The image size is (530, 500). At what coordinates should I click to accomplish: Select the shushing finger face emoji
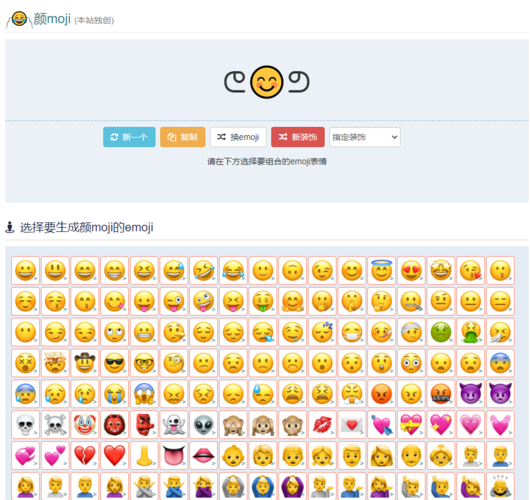(x=352, y=301)
